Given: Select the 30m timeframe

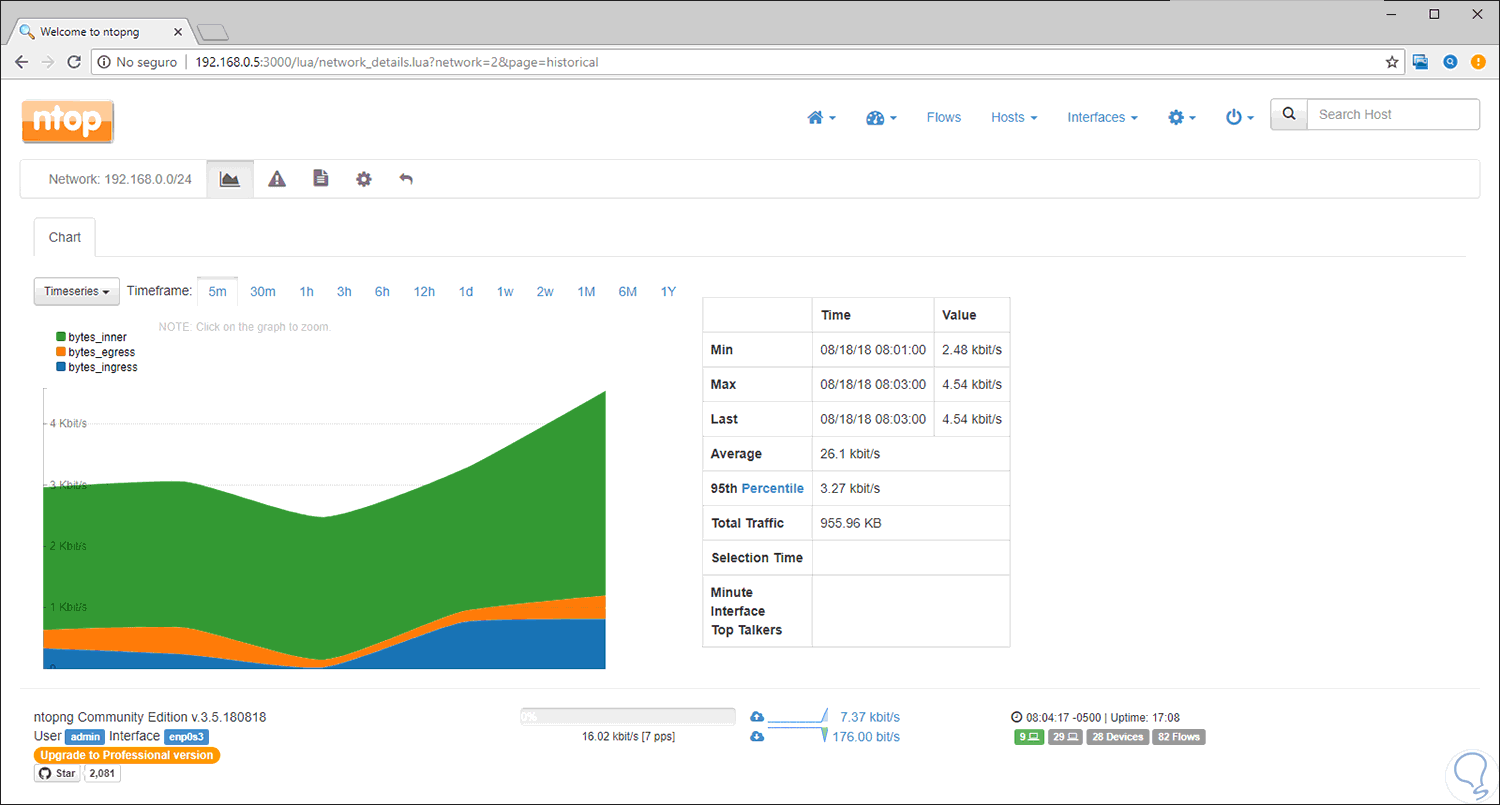Looking at the screenshot, I should tap(263, 291).
